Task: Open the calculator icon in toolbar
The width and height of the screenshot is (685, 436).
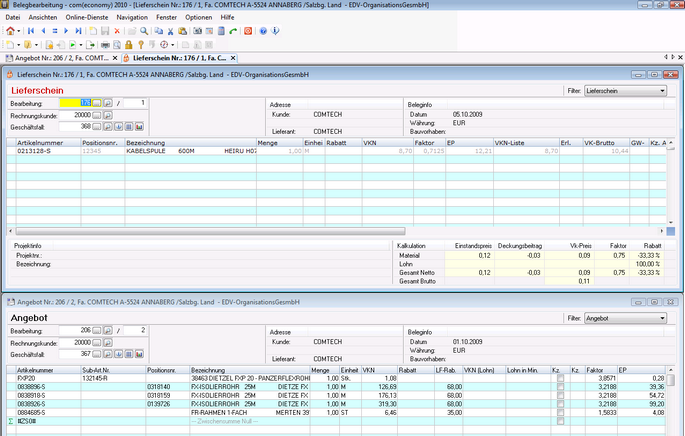Action: [221, 31]
